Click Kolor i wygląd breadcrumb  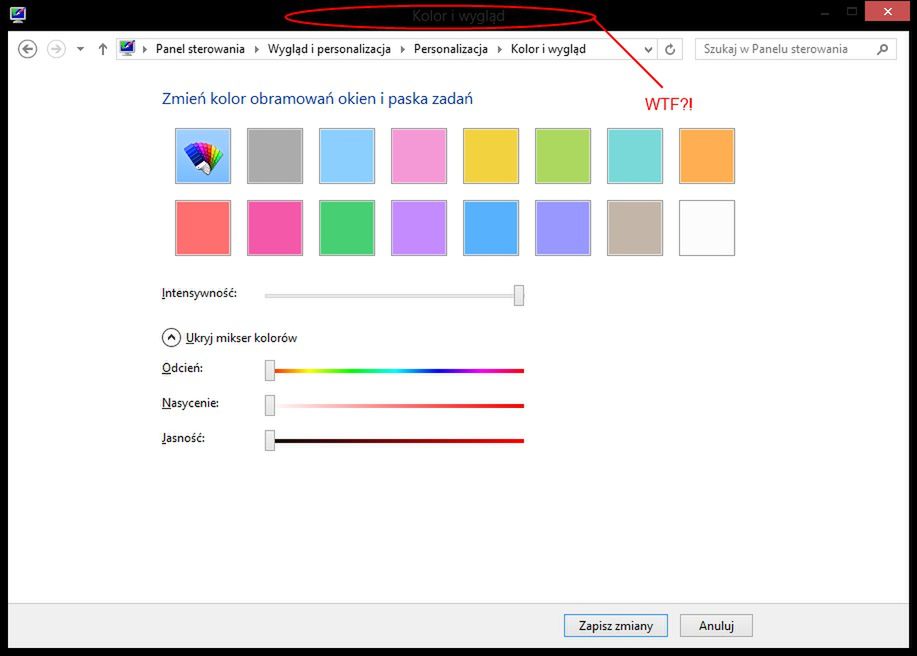[548, 49]
